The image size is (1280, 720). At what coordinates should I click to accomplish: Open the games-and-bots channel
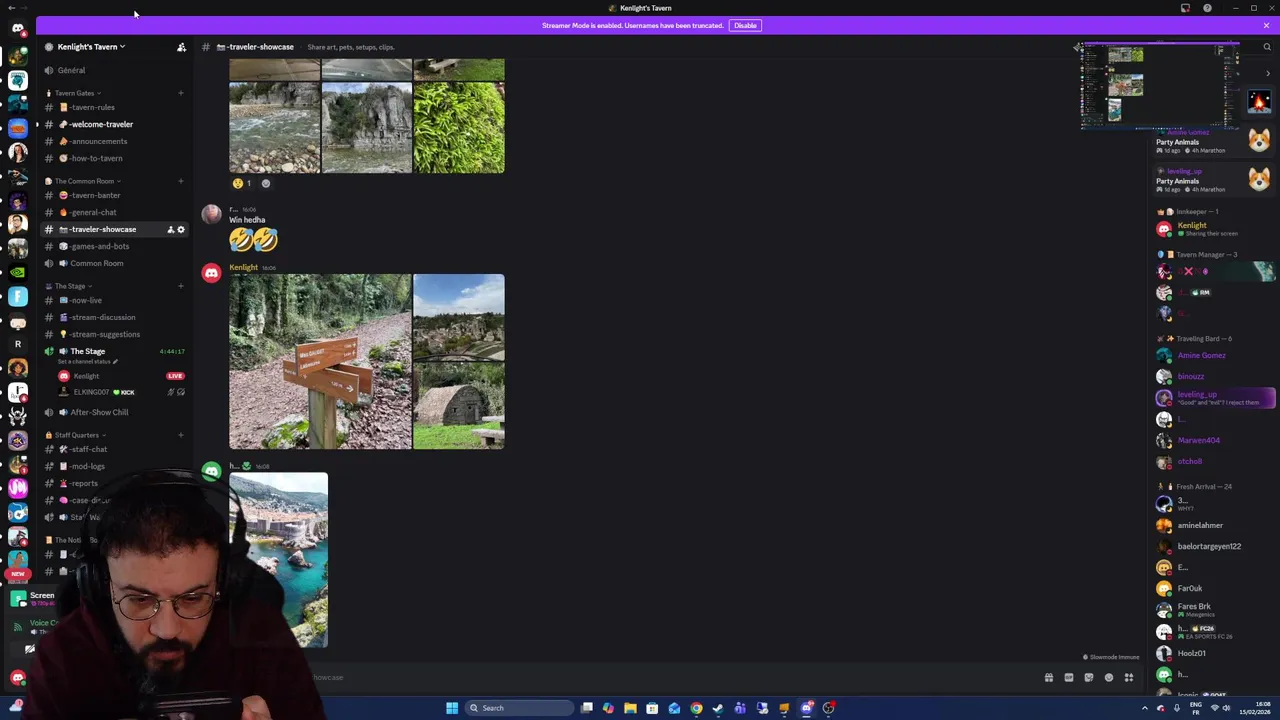click(x=113, y=246)
